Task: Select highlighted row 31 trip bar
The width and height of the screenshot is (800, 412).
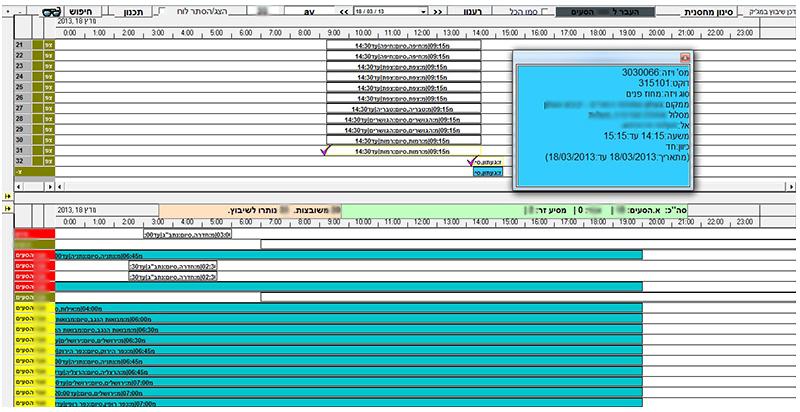Action: pos(404,151)
